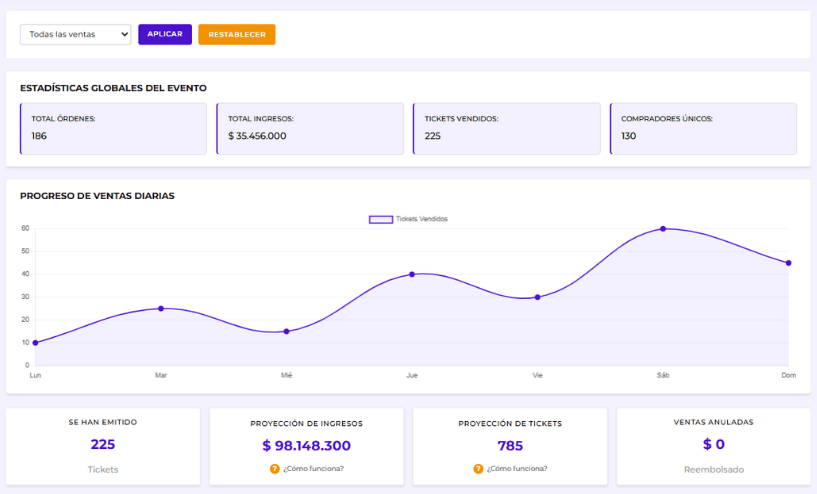The image size is (817, 494).
Task: Click the question icon under Proyección de Ingresos
Action: tap(275, 468)
